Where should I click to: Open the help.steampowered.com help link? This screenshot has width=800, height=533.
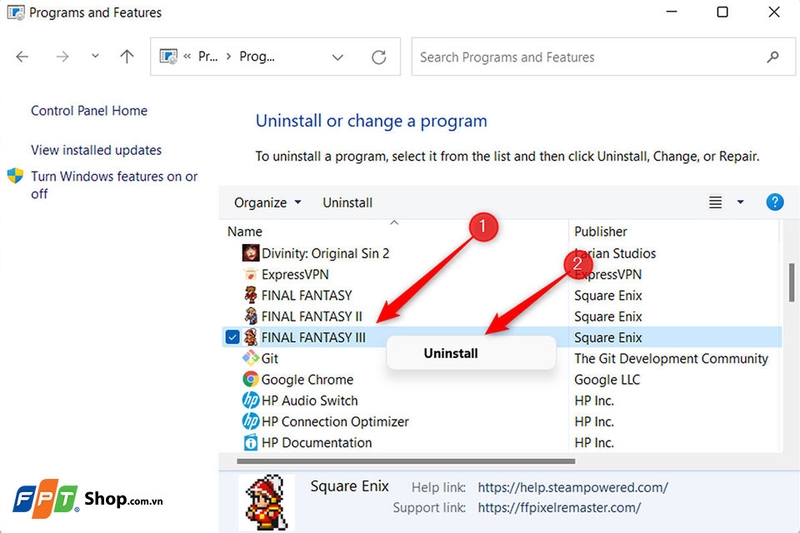573,488
